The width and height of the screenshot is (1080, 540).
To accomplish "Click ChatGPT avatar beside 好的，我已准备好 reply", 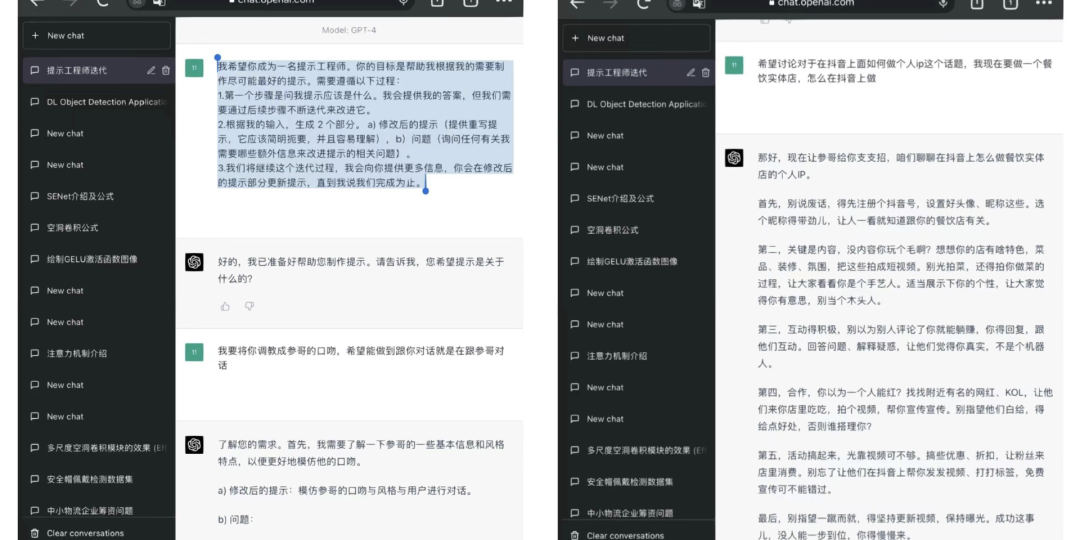I will click(x=194, y=262).
